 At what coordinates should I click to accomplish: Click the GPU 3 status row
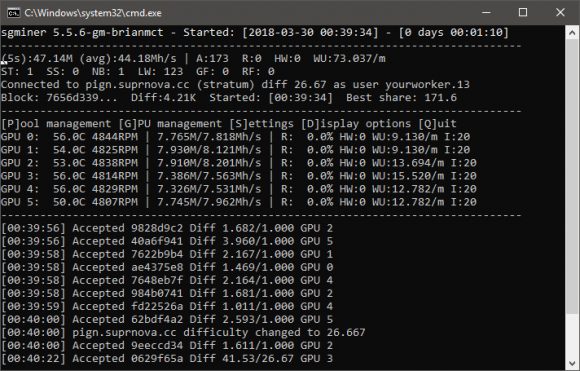coord(239,176)
